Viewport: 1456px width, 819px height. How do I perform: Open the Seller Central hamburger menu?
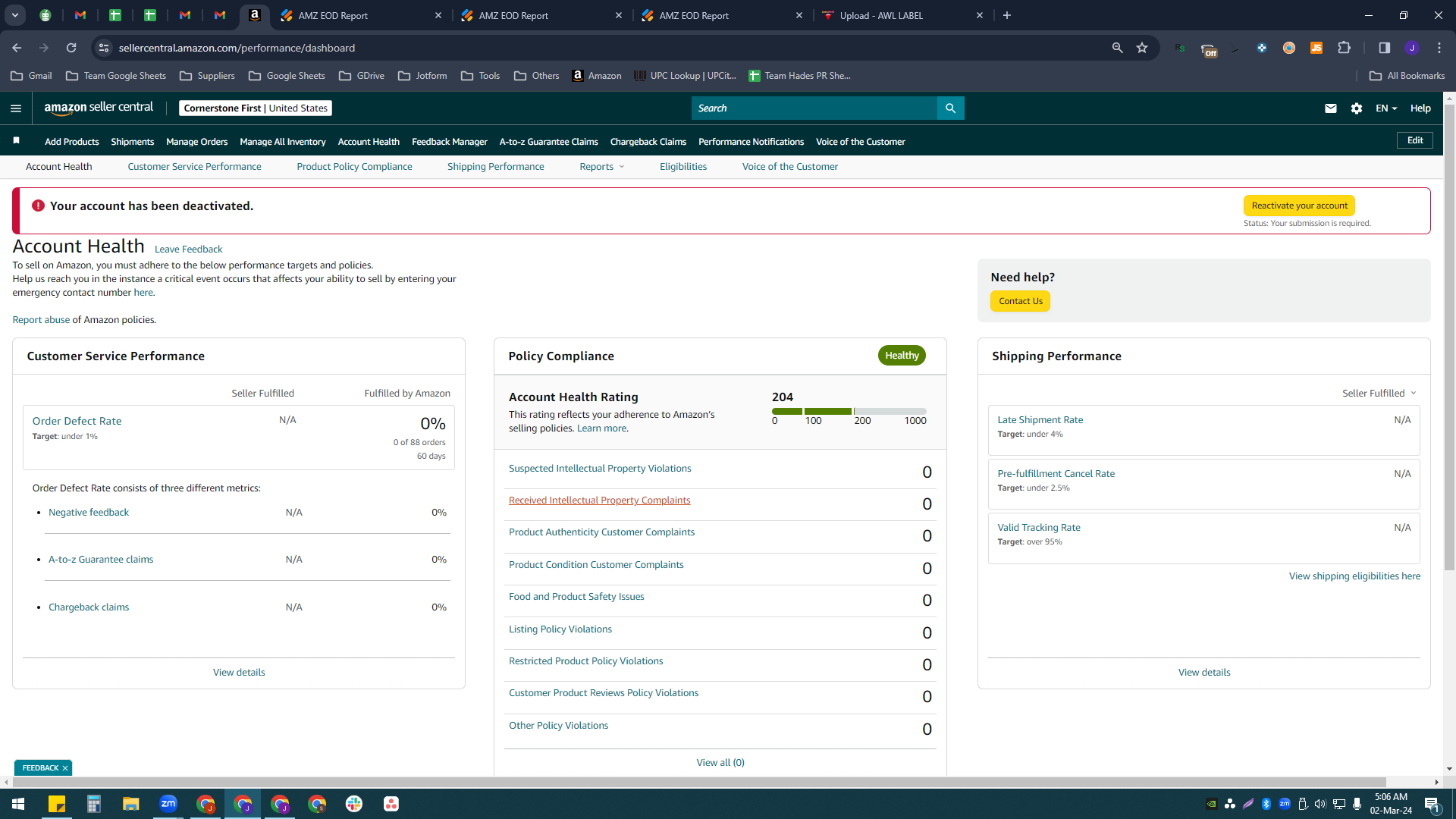pos(16,108)
